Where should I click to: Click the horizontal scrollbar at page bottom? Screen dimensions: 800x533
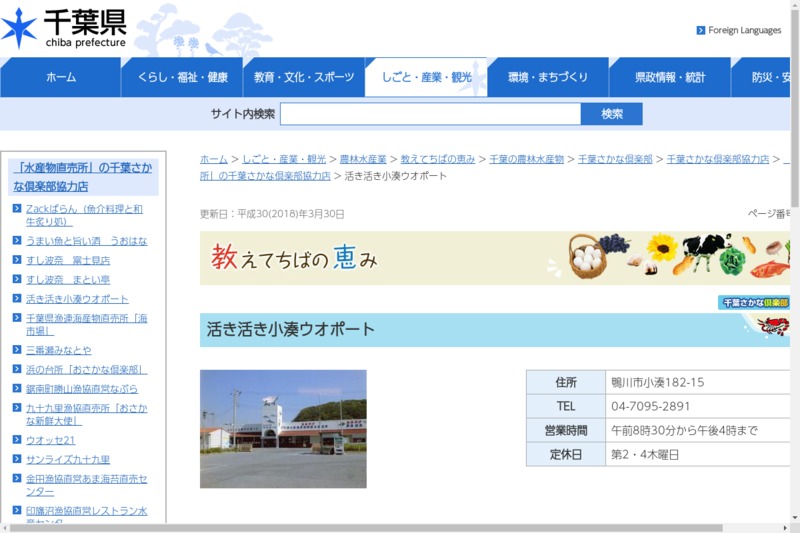(400, 527)
